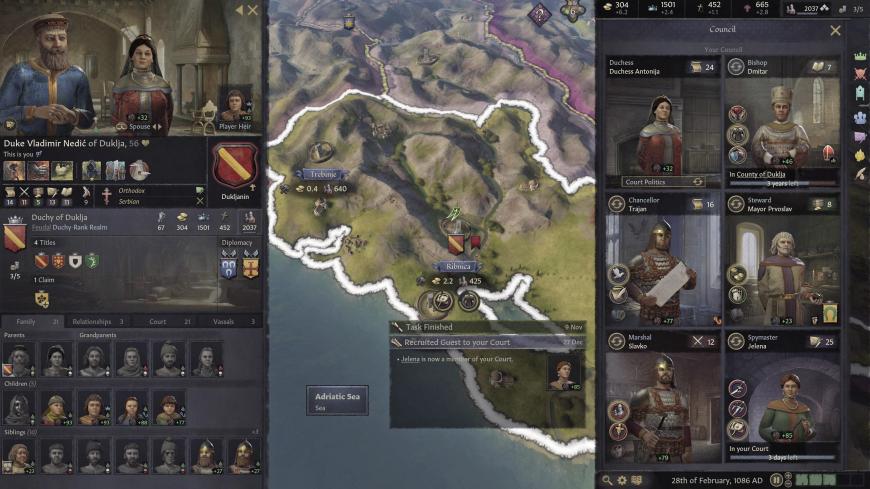Adjust the game speed indicator bars
The width and height of the screenshot is (870, 489).
[x=816, y=480]
